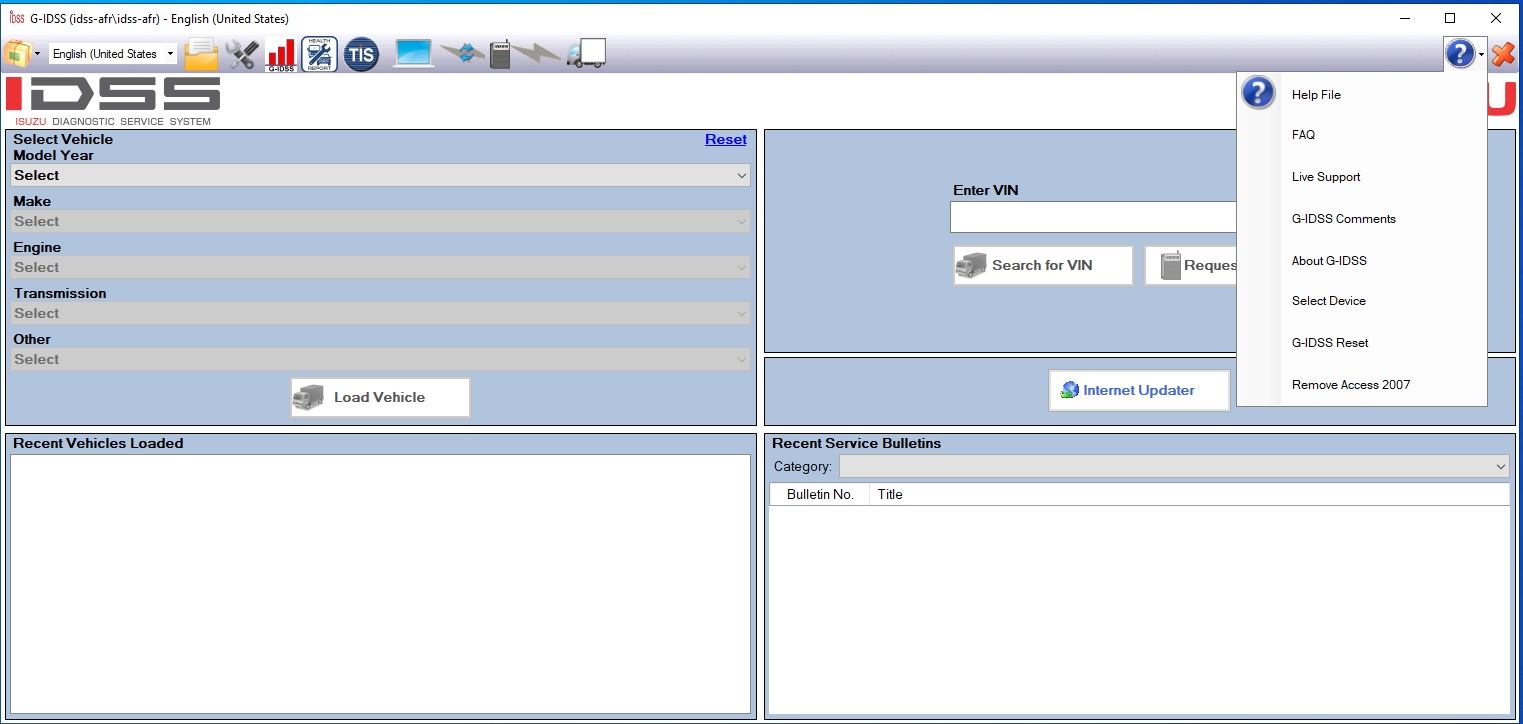Viewport: 1523px width, 724px height.
Task: Open the Other dropdown
Action: [x=380, y=359]
